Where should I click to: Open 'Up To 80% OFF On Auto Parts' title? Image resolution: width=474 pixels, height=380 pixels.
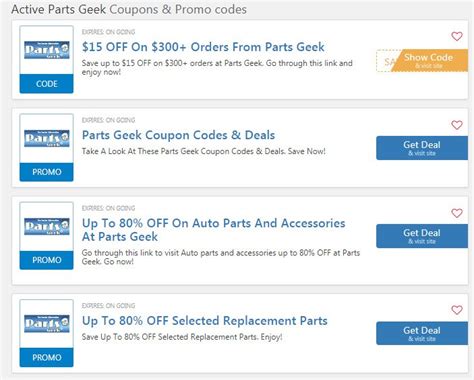tap(214, 230)
